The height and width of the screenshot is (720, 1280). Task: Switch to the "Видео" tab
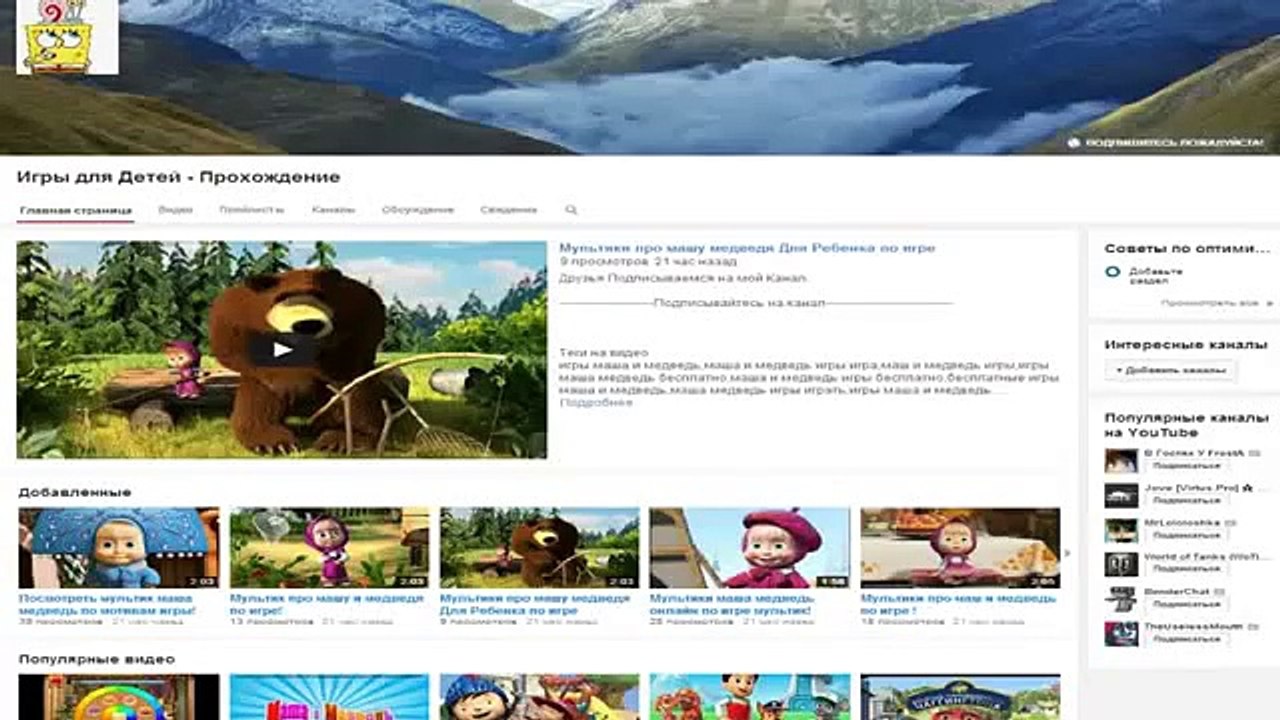coord(175,210)
